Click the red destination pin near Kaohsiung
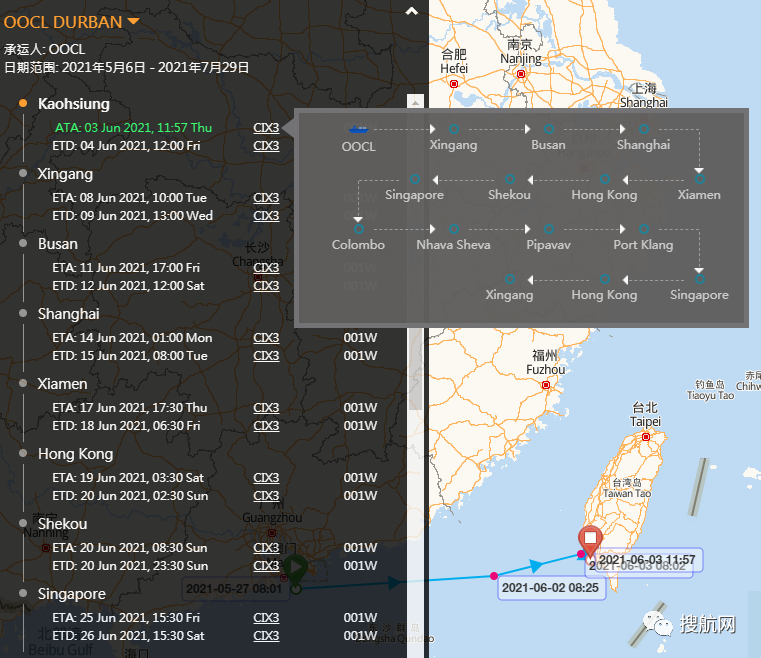This screenshot has height=658, width=761. pos(590,540)
